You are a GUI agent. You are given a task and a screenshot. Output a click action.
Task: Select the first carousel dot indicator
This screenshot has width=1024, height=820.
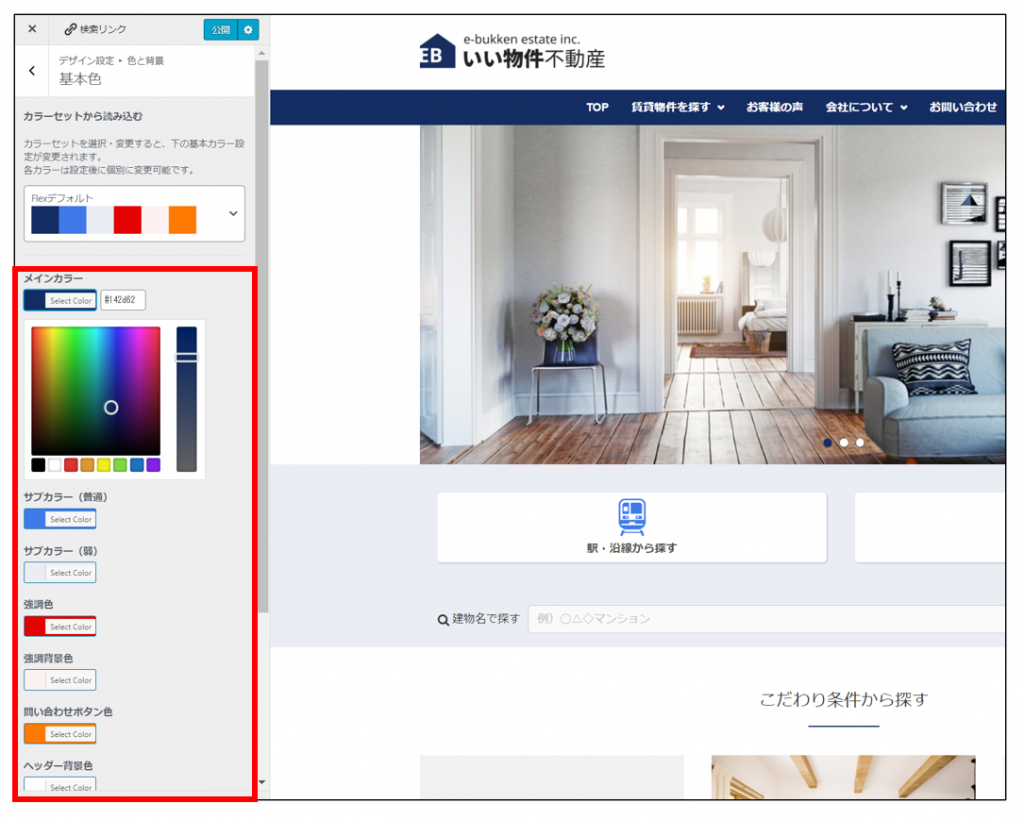828,442
